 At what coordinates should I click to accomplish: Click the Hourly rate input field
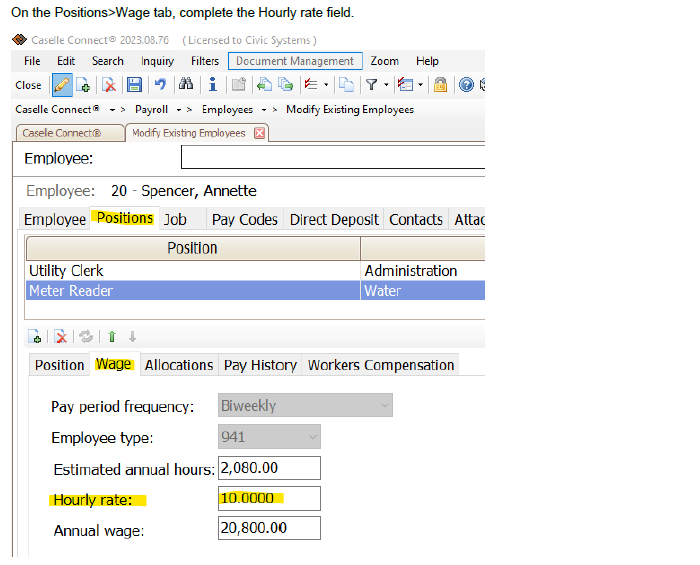point(268,498)
